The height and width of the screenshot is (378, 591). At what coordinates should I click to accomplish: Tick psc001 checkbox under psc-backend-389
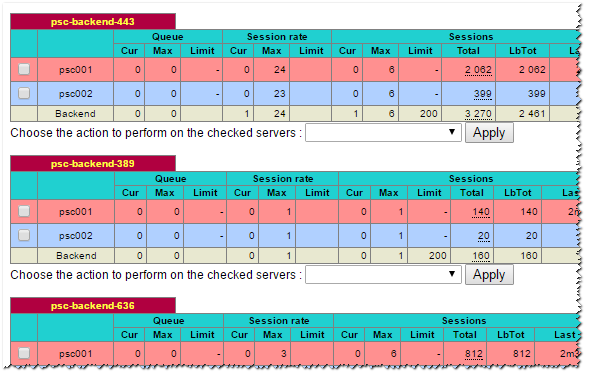pos(24,211)
